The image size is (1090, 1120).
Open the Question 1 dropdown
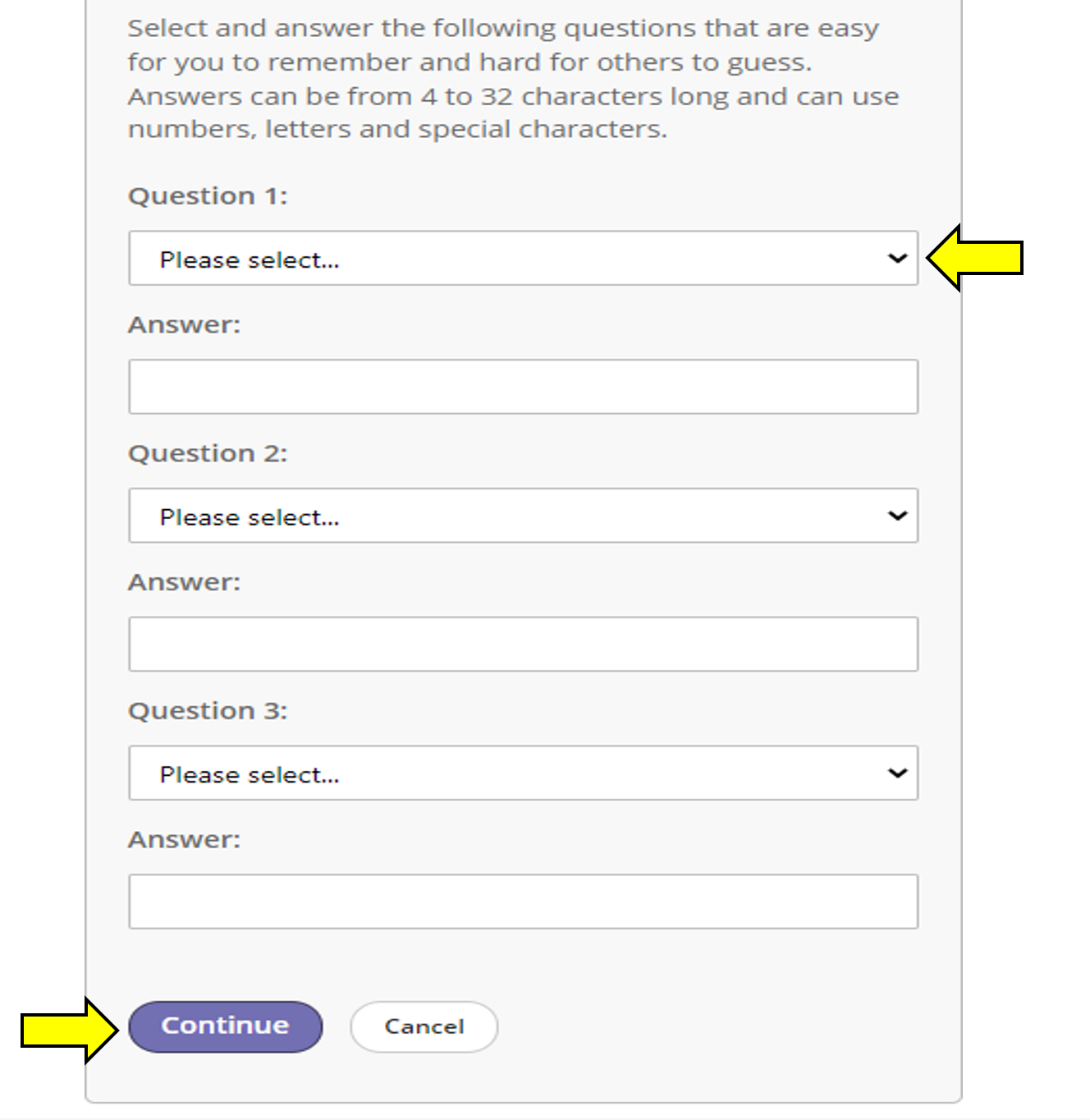(x=522, y=259)
